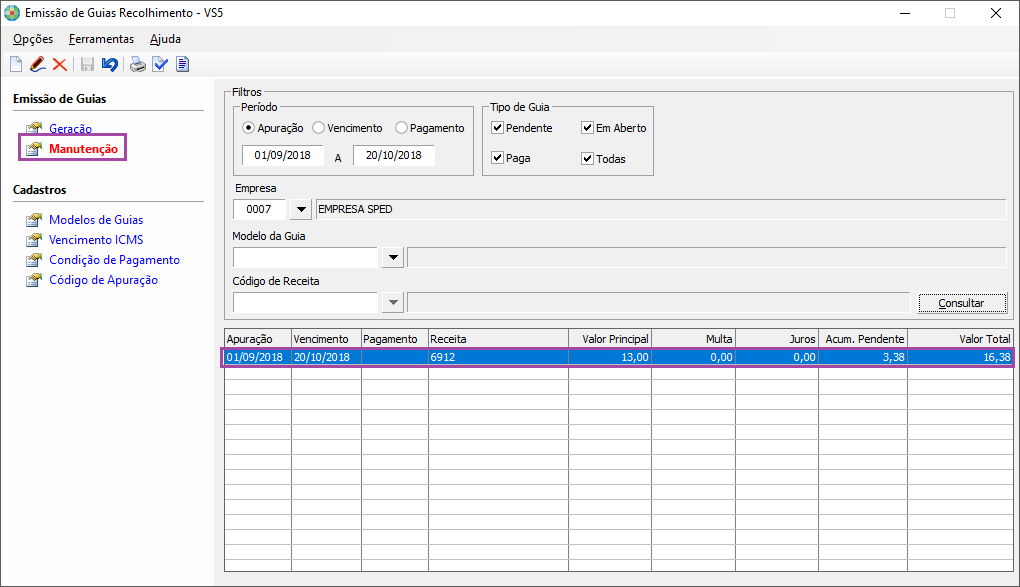Uncheck the Pendente checkbox
The height and width of the screenshot is (587, 1020).
pos(498,128)
